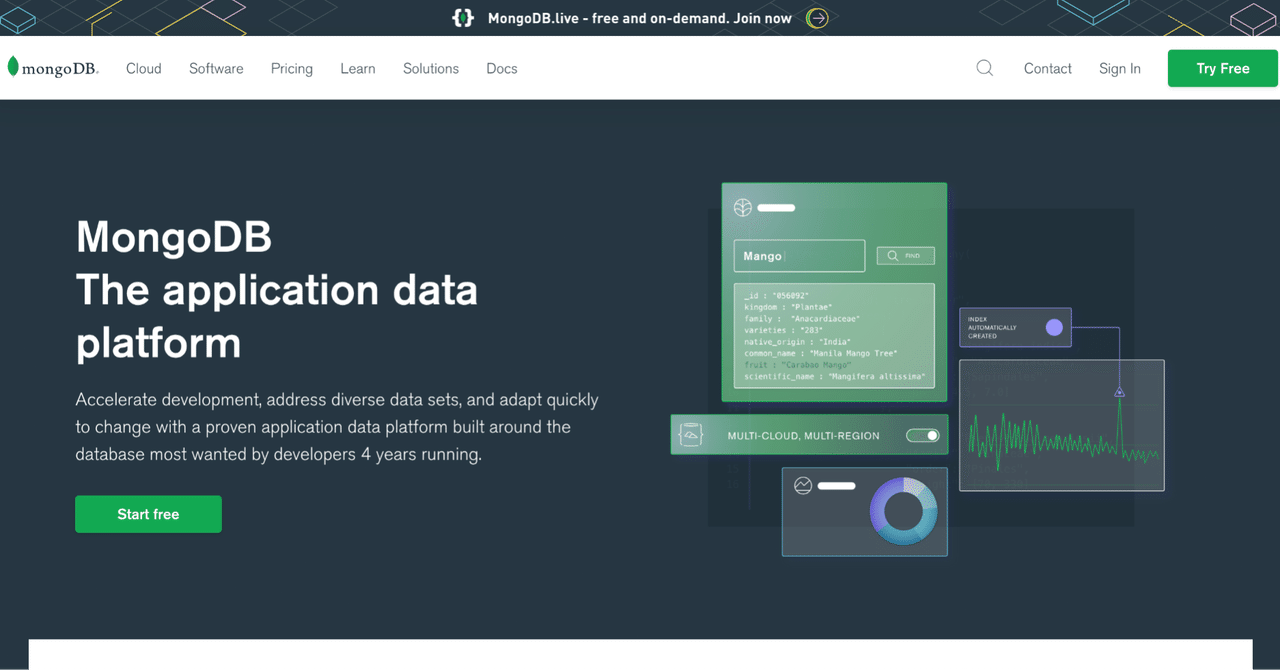1280x670 pixels.
Task: Click the curly braces icon in the top banner
Action: tap(461, 17)
